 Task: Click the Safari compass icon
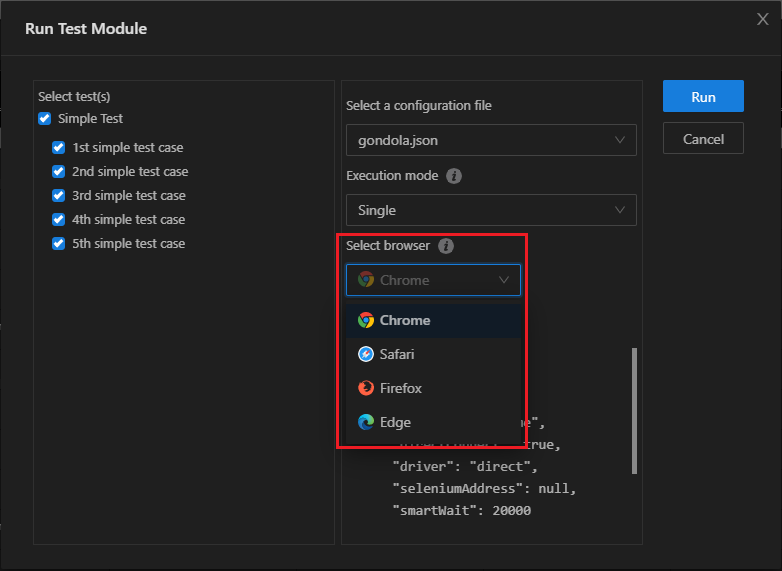pyautogui.click(x=366, y=354)
